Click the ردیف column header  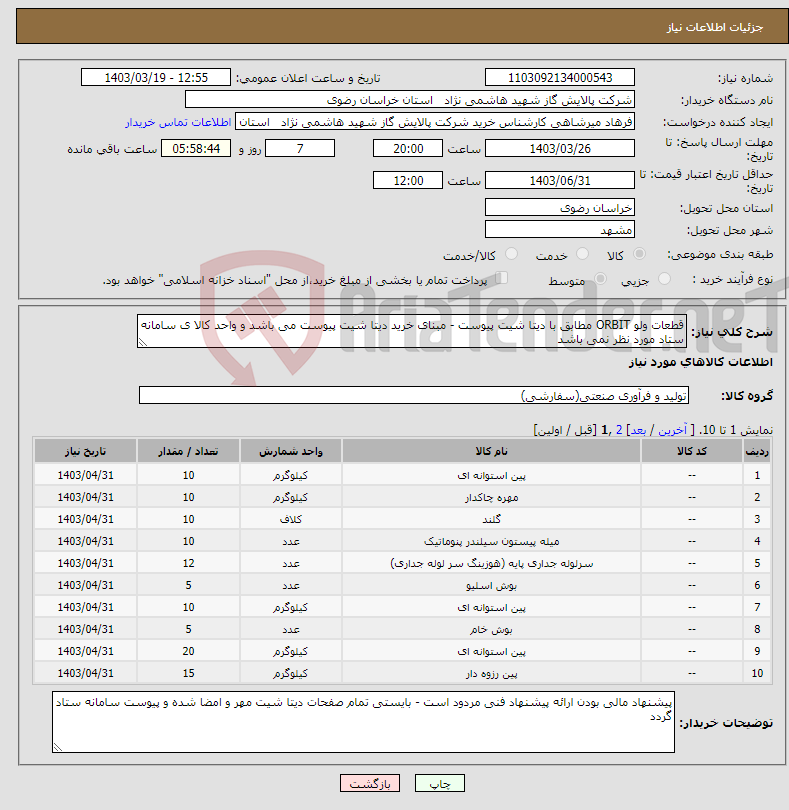tap(757, 451)
